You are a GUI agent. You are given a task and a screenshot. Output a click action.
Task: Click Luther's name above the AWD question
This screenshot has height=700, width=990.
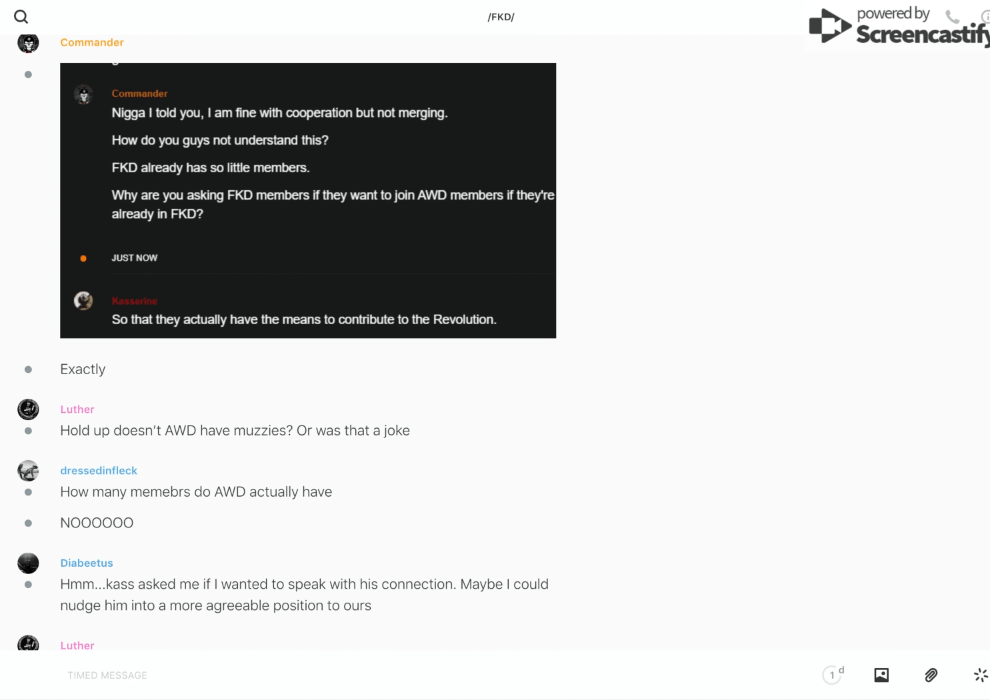(77, 409)
